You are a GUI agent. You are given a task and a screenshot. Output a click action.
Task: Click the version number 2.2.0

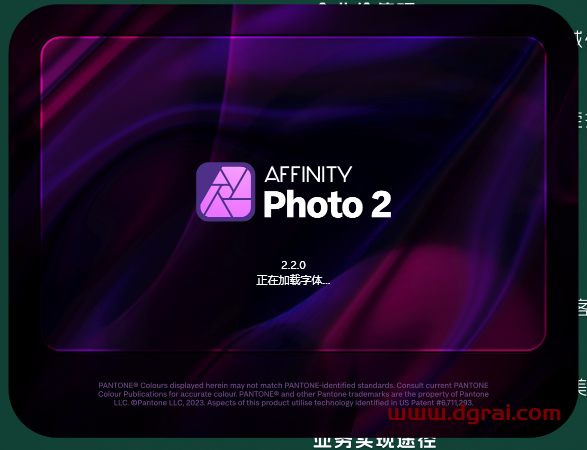(x=294, y=265)
